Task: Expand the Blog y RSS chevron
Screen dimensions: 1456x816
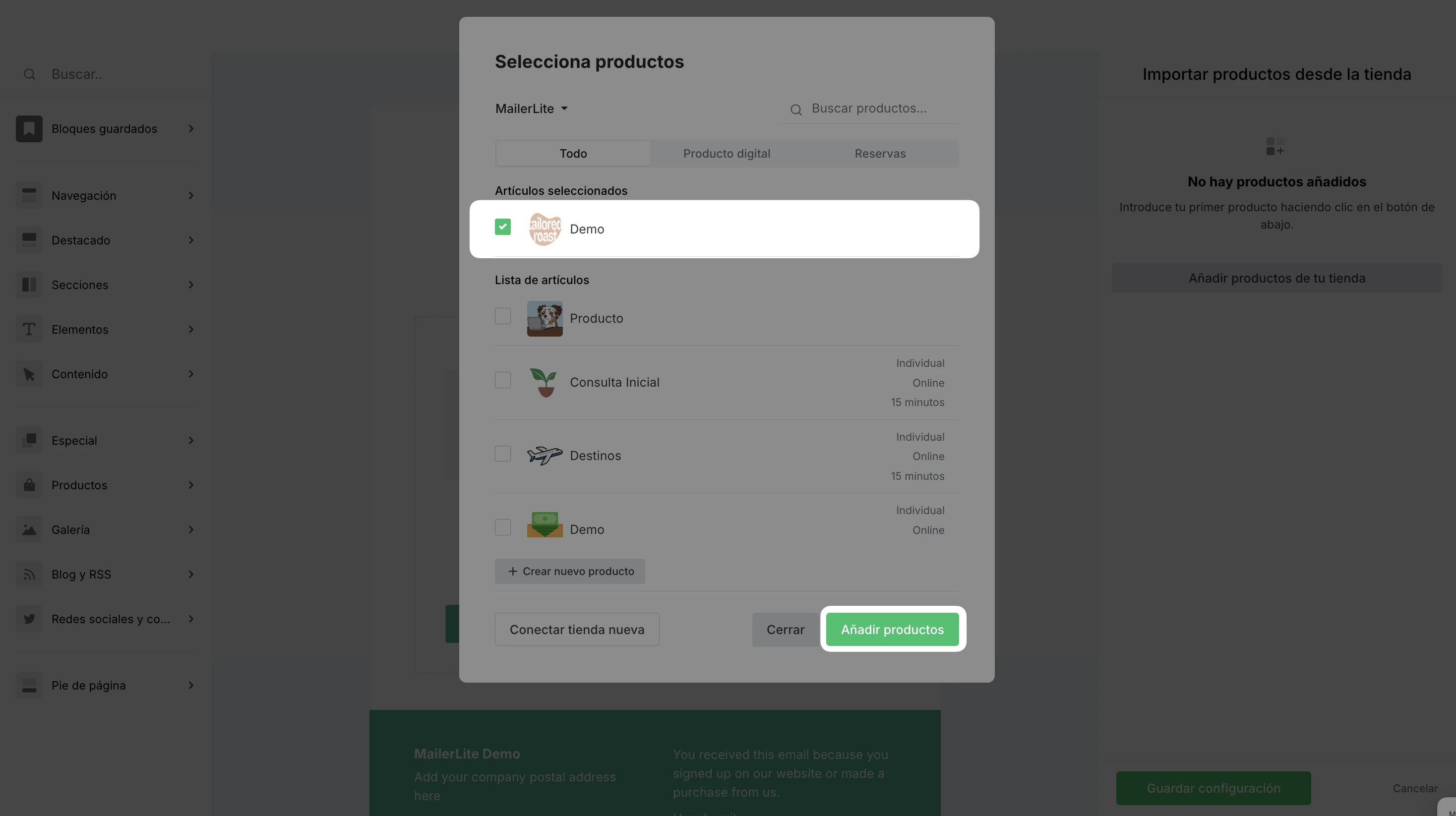Action: click(x=191, y=574)
